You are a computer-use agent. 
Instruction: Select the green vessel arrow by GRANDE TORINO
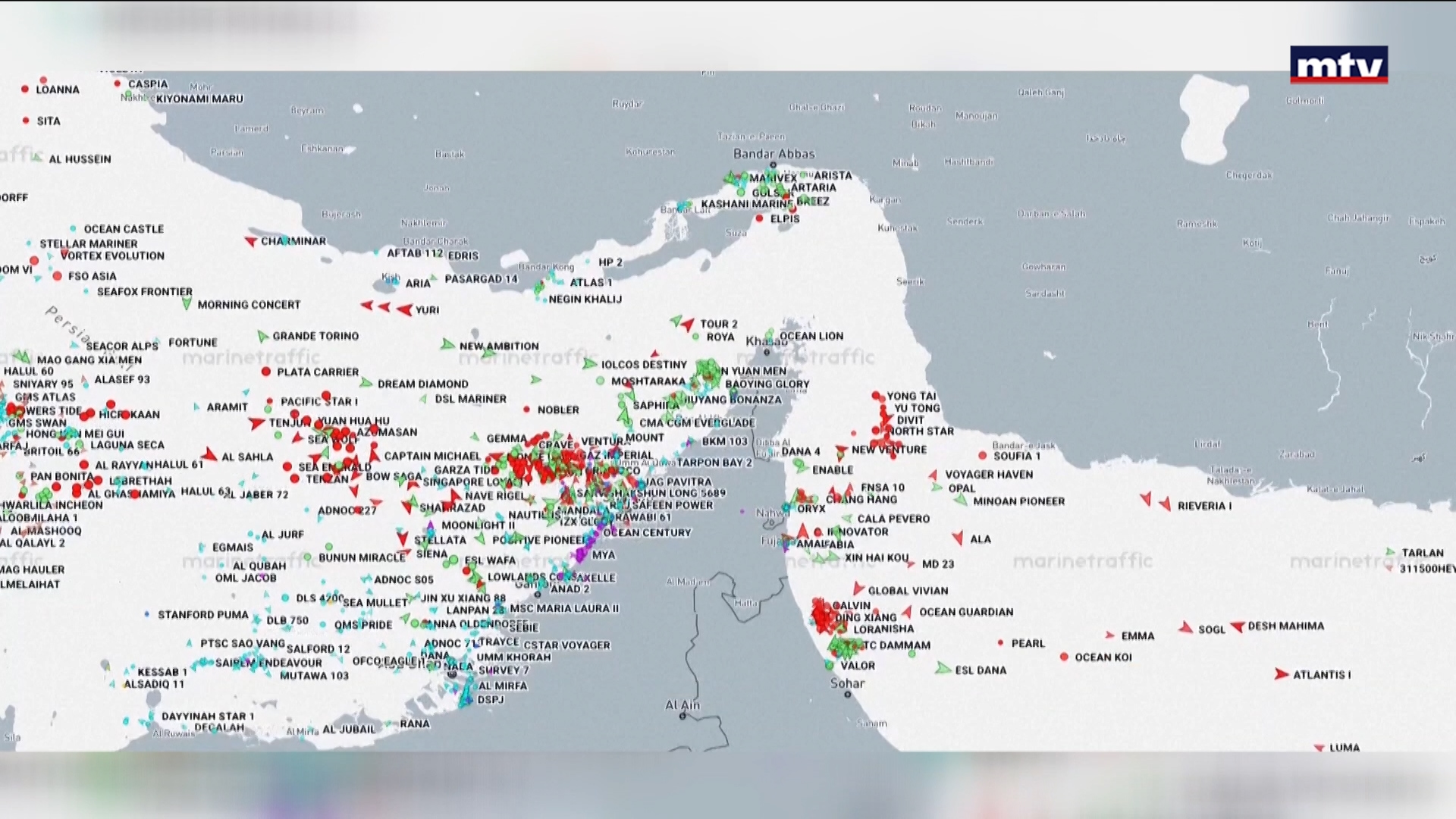262,336
